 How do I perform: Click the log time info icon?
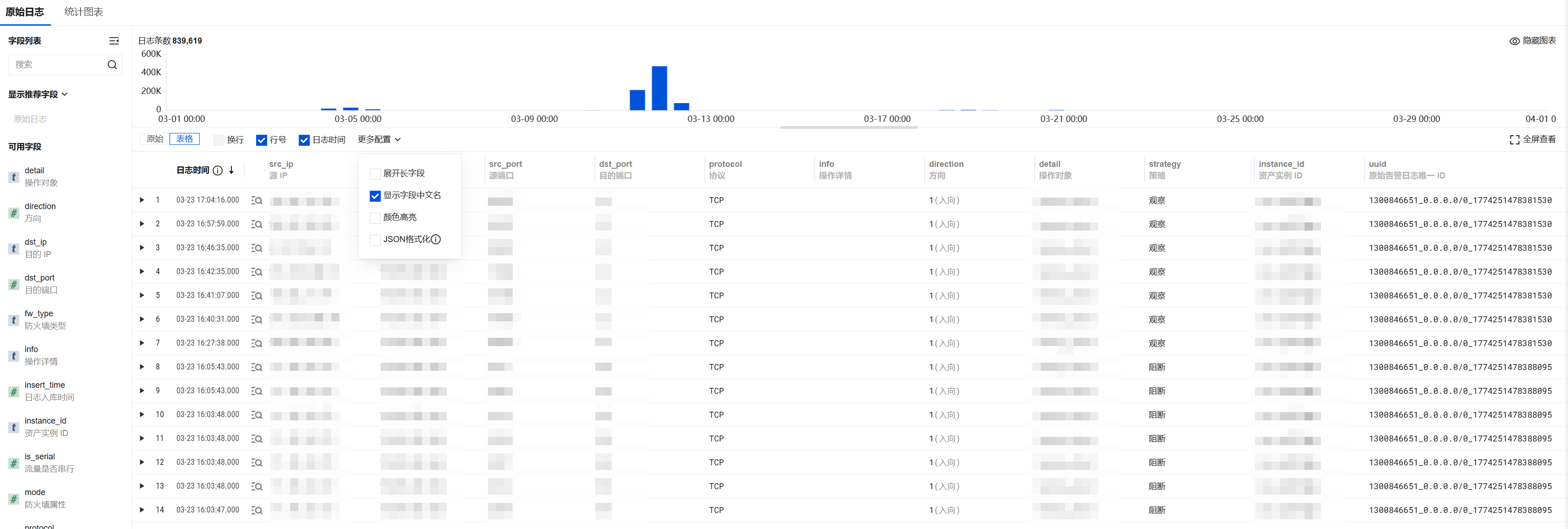218,171
